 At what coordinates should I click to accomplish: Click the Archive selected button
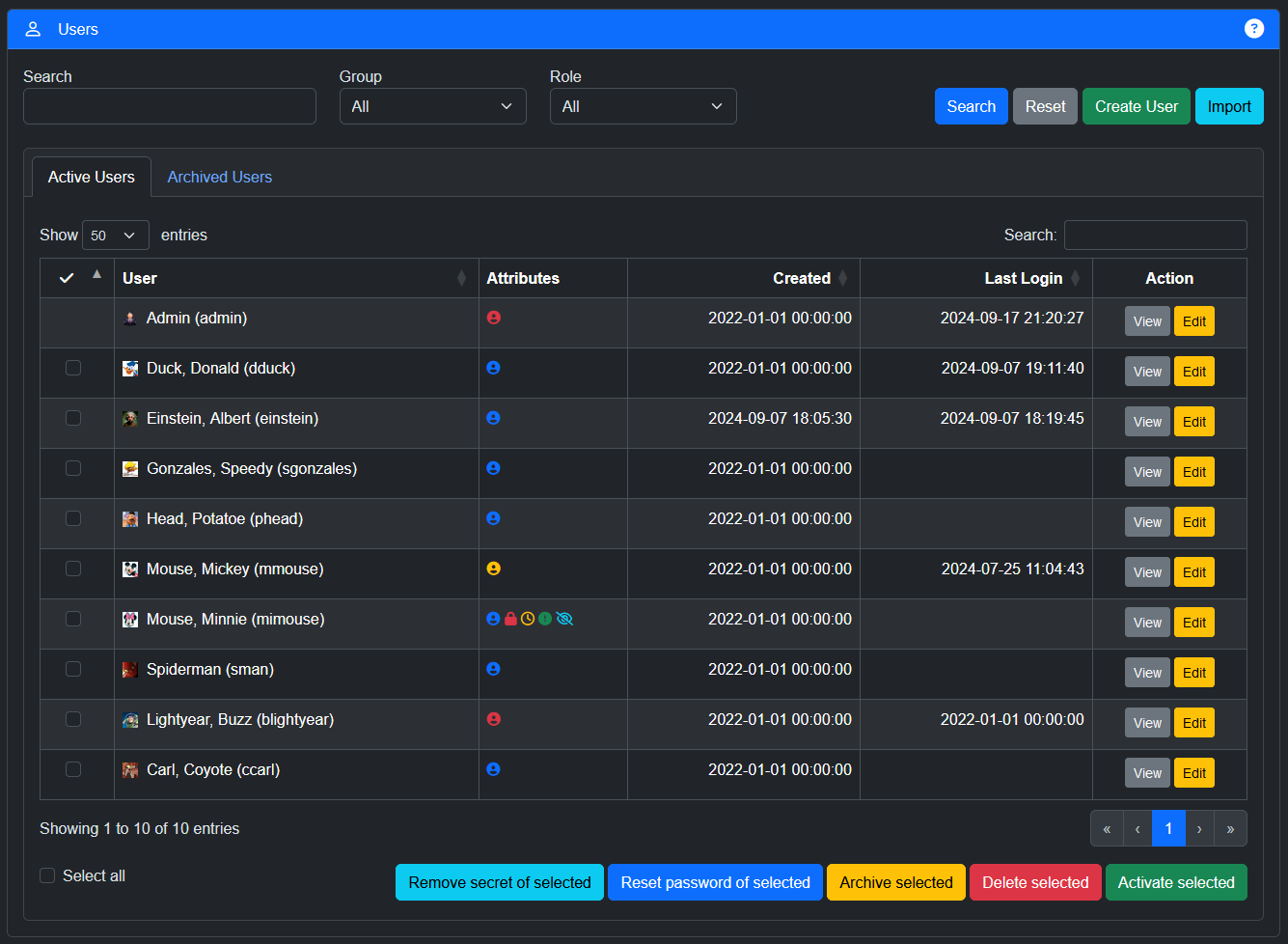(x=895, y=882)
